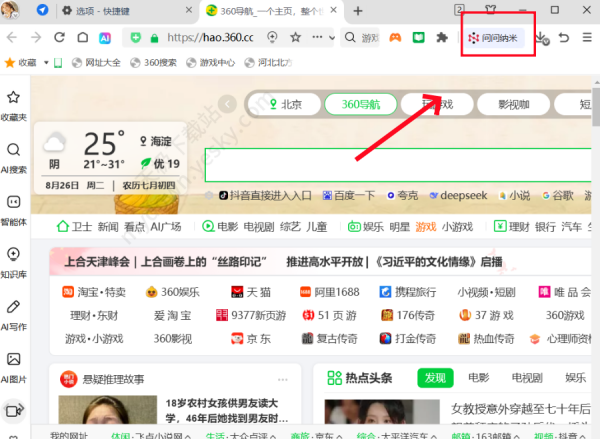Open the AI图片 sidebar tool
Image resolution: width=600 pixels, height=439 pixels.
(x=14, y=364)
